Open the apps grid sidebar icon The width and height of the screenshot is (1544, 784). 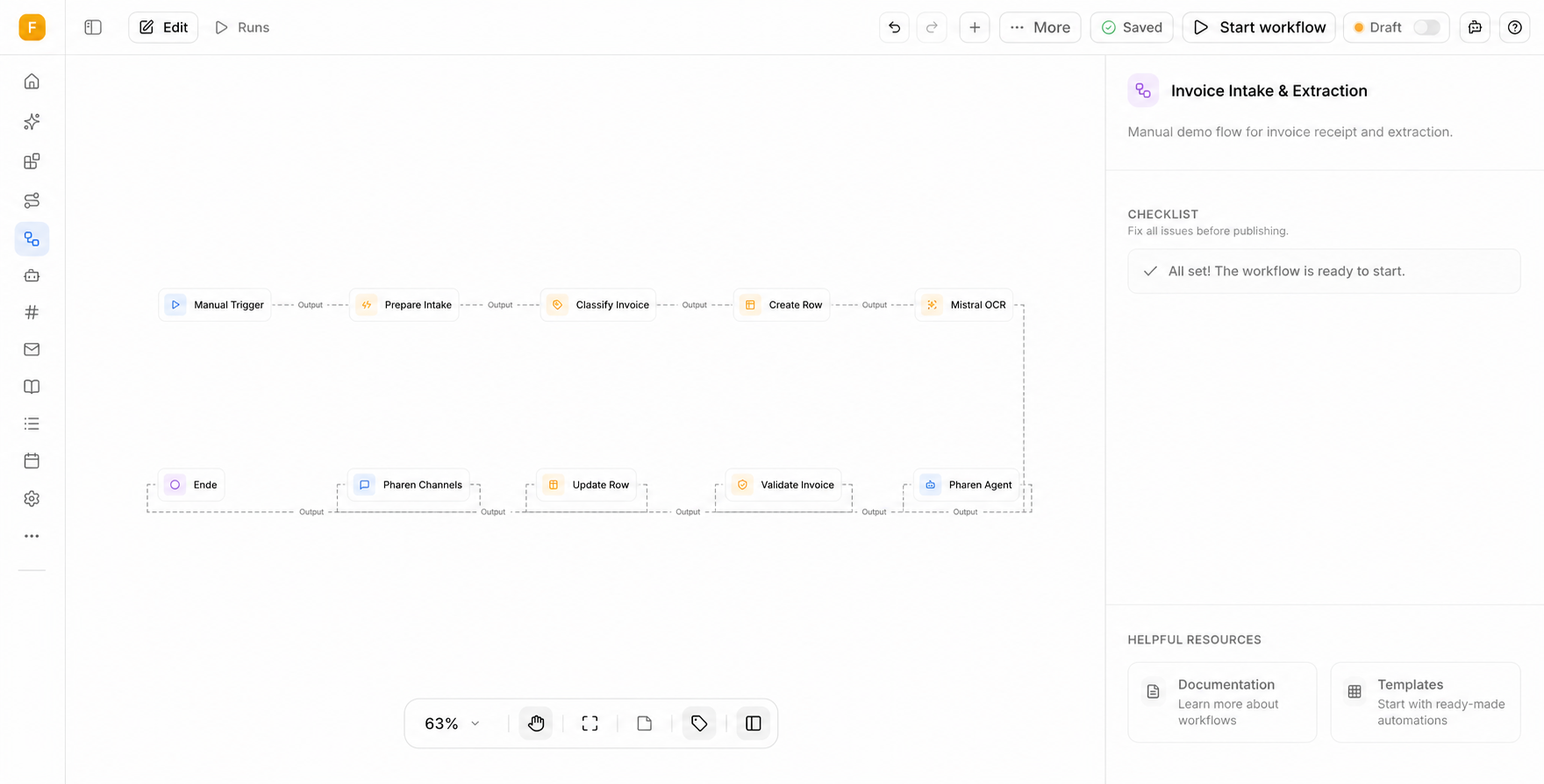click(32, 161)
